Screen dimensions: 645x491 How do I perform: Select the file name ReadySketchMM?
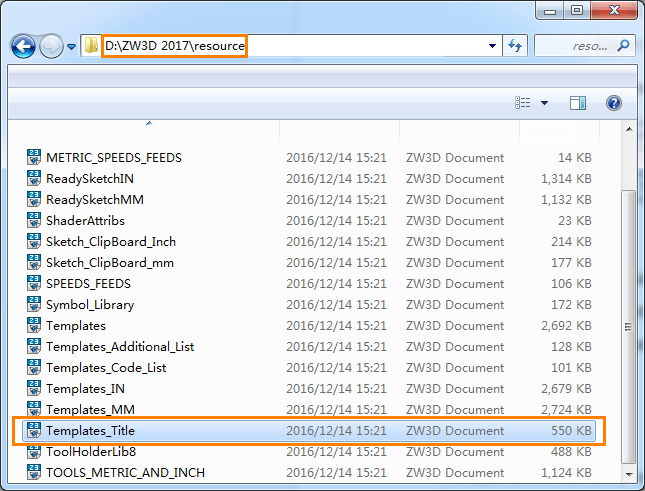(95, 200)
